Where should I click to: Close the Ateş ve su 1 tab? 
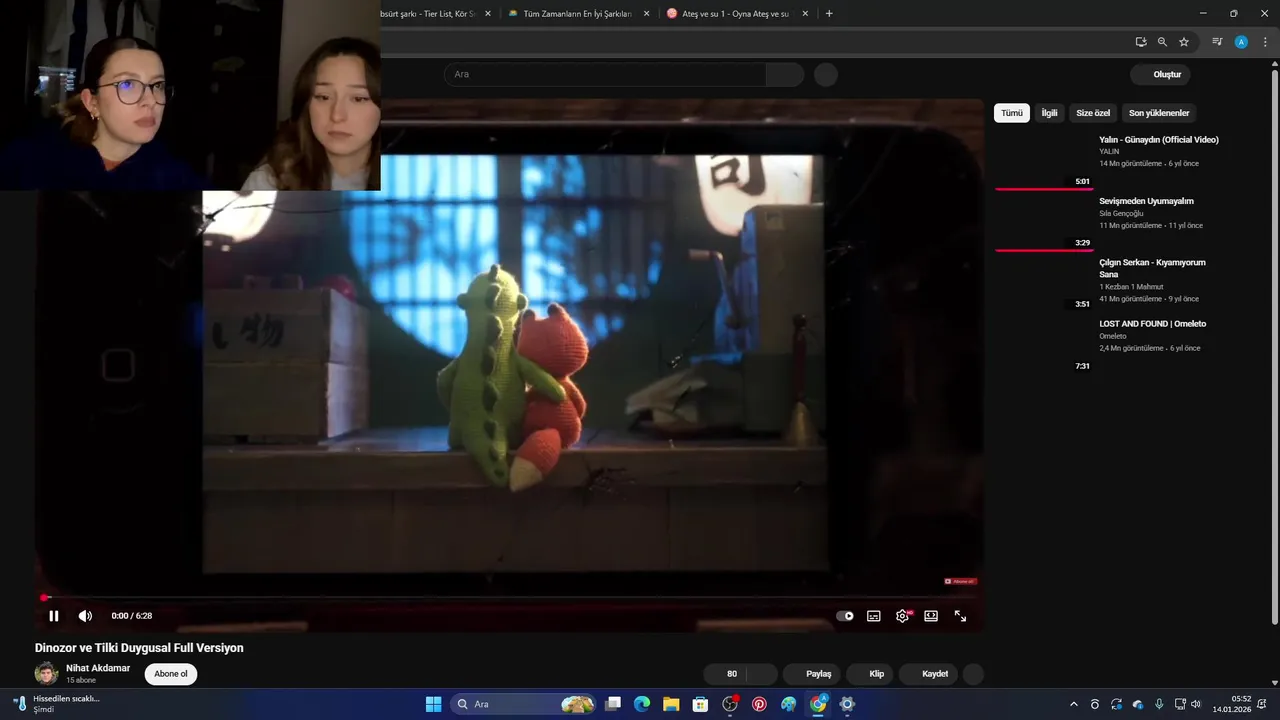click(x=805, y=14)
